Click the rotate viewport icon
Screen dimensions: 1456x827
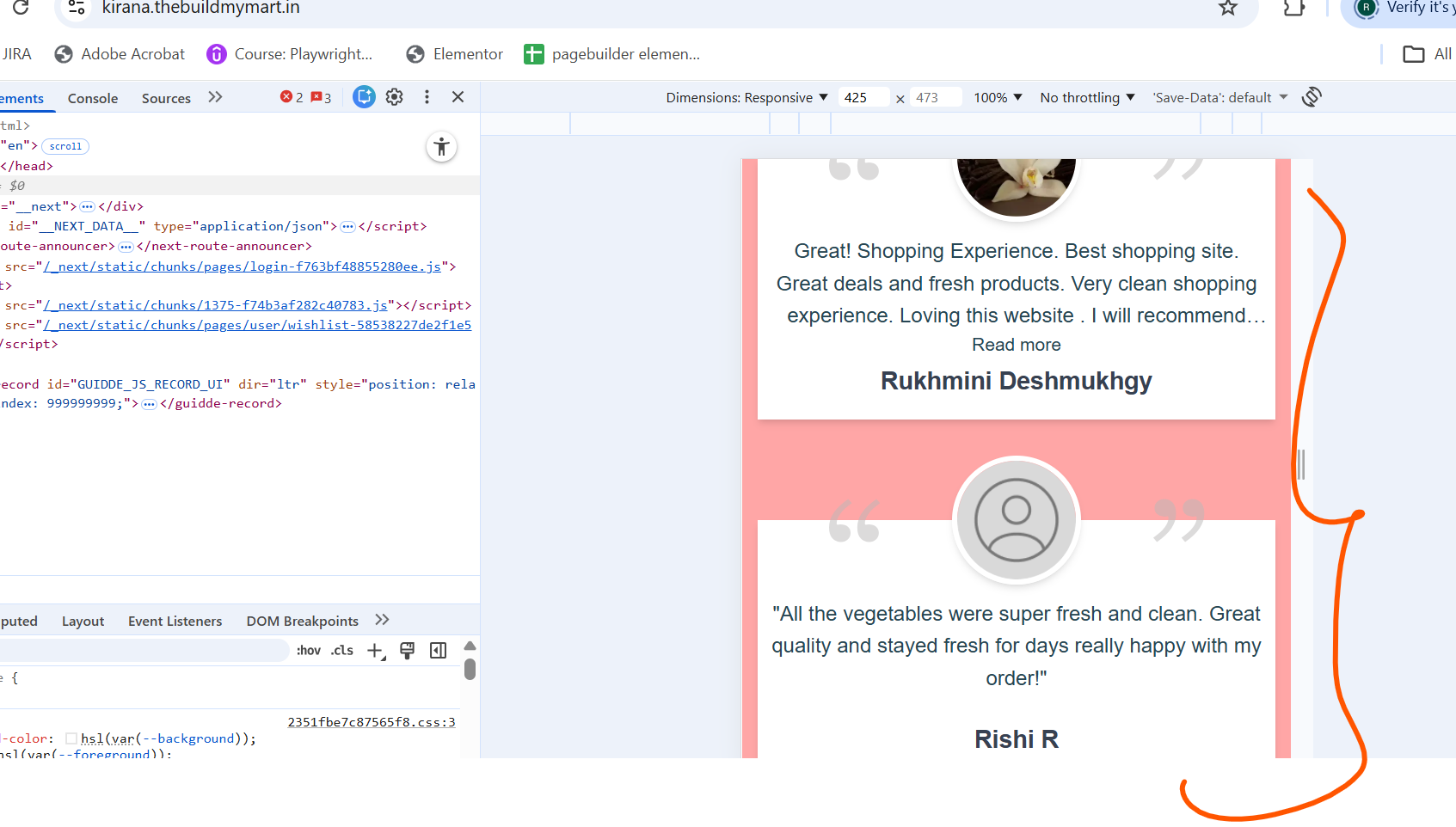1312,97
